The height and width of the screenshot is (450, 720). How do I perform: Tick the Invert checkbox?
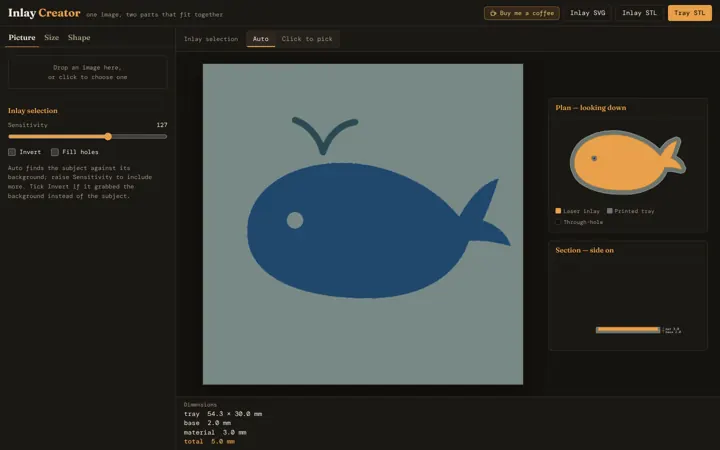(12, 152)
